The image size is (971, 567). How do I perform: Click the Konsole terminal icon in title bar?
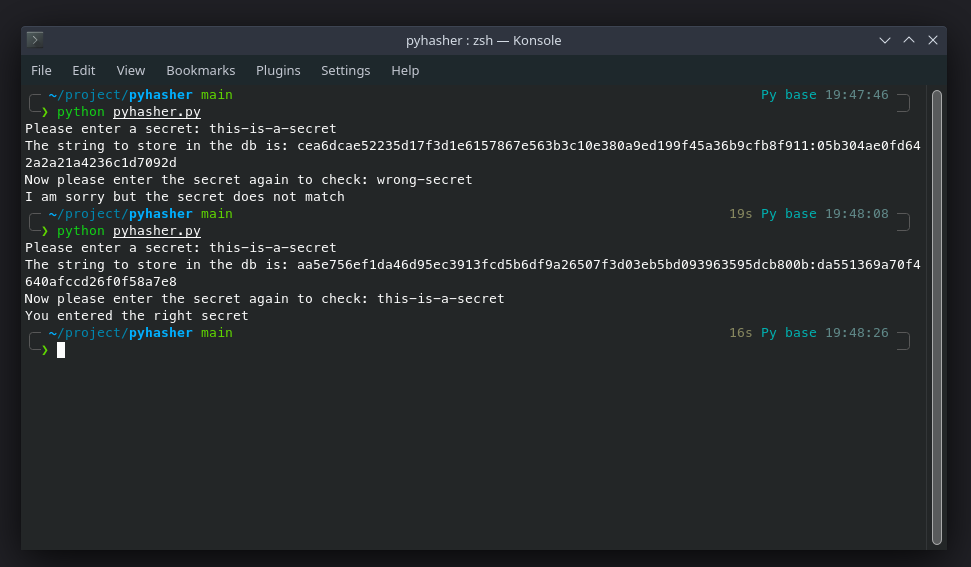tap(35, 40)
